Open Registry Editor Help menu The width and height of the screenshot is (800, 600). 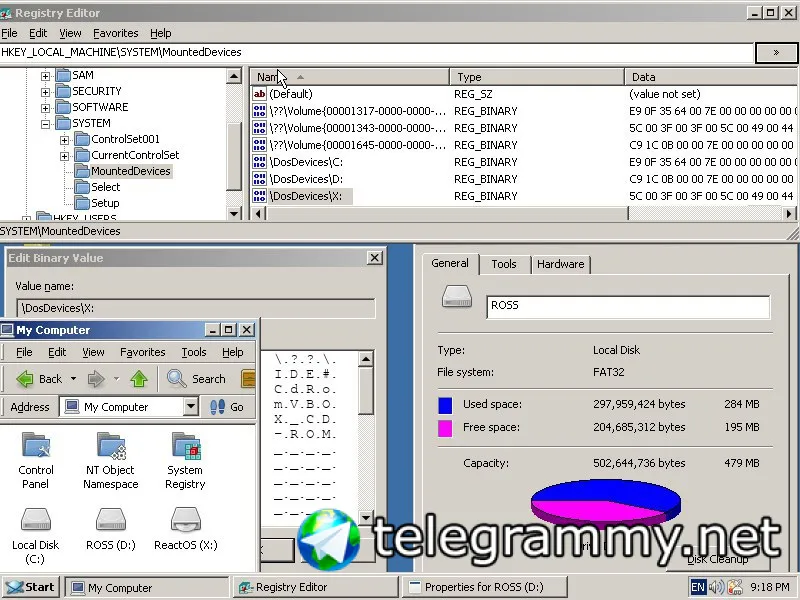point(161,33)
